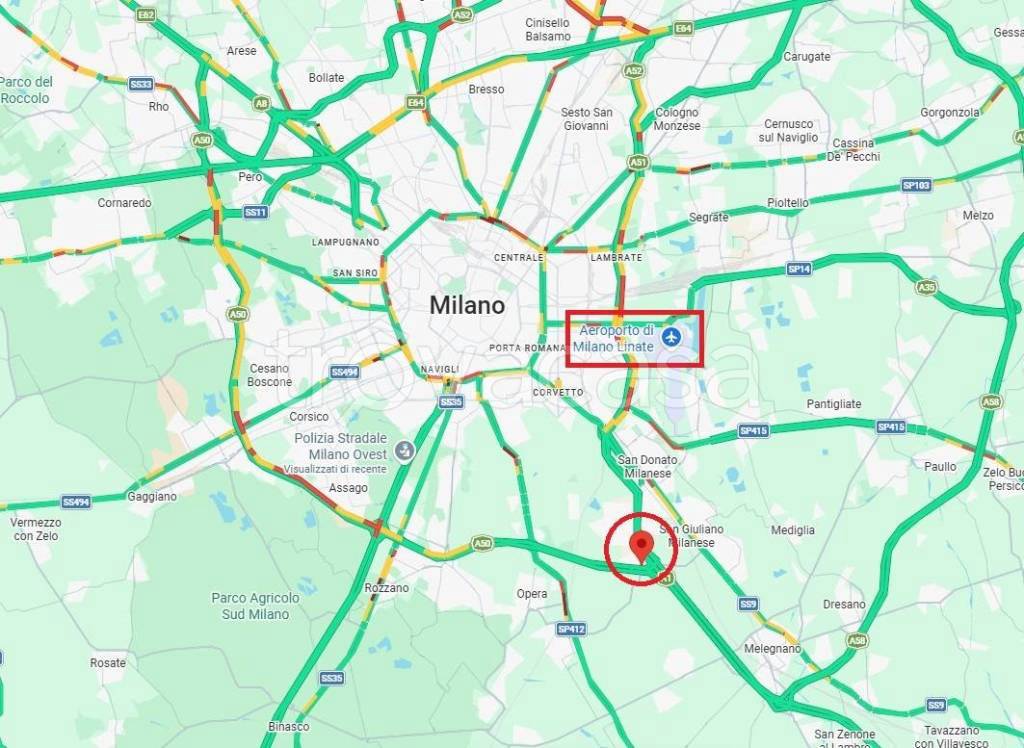Click the Linate airport airplane icon
The width and height of the screenshot is (1024, 748).
click(x=671, y=338)
